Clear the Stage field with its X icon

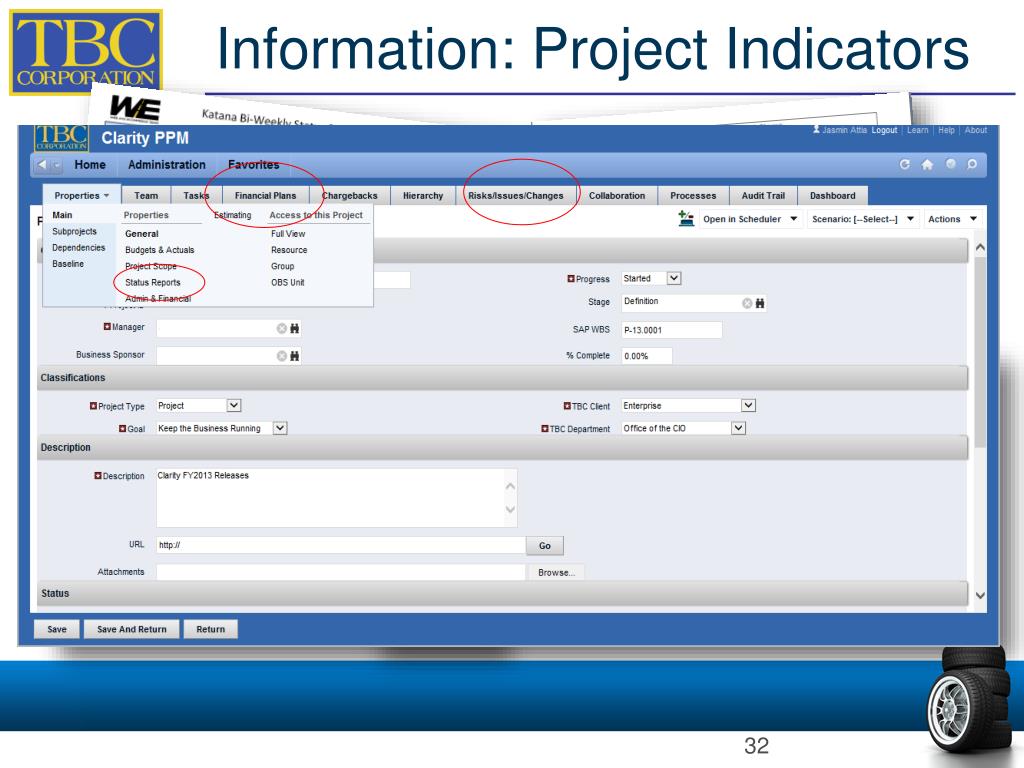[x=747, y=303]
